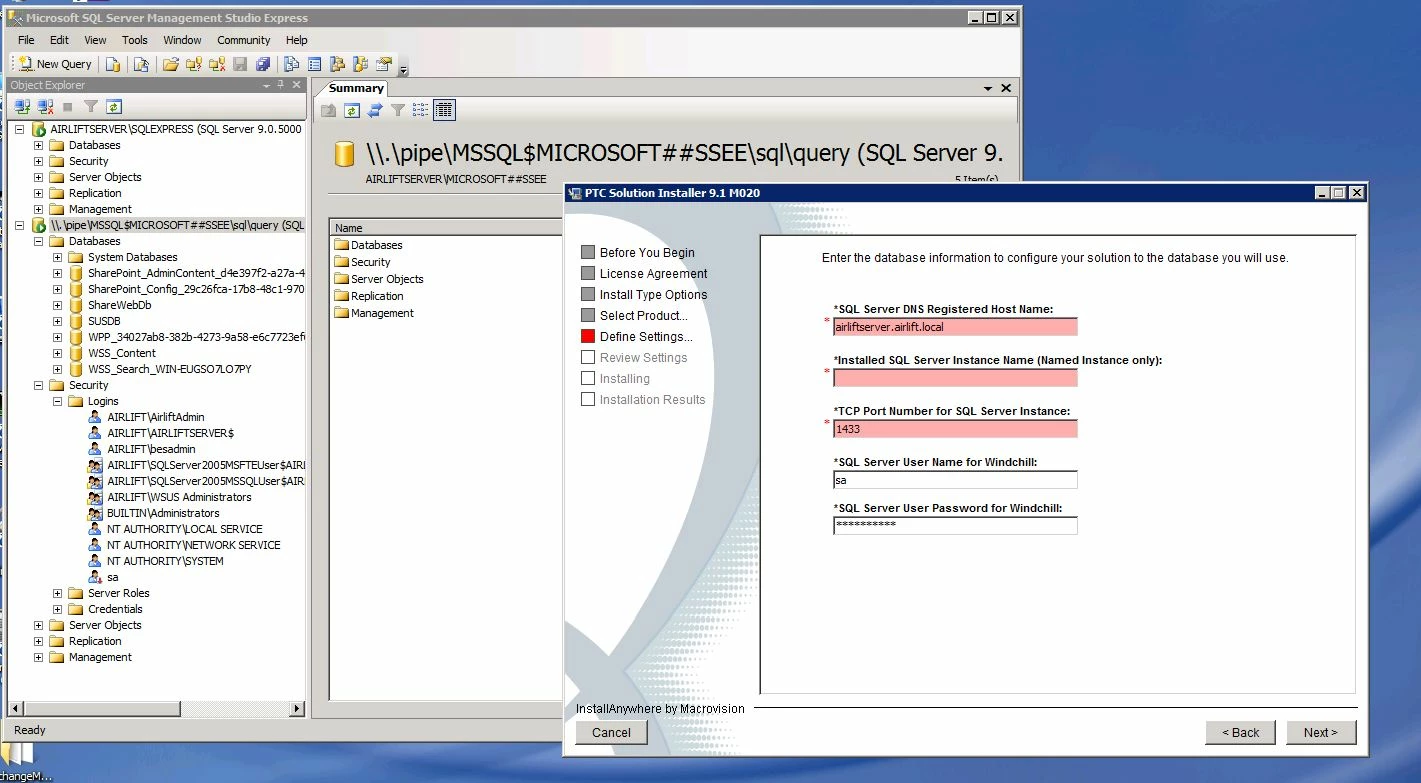Collapse the Logins folder node
This screenshot has width=1421, height=783.
(58, 401)
